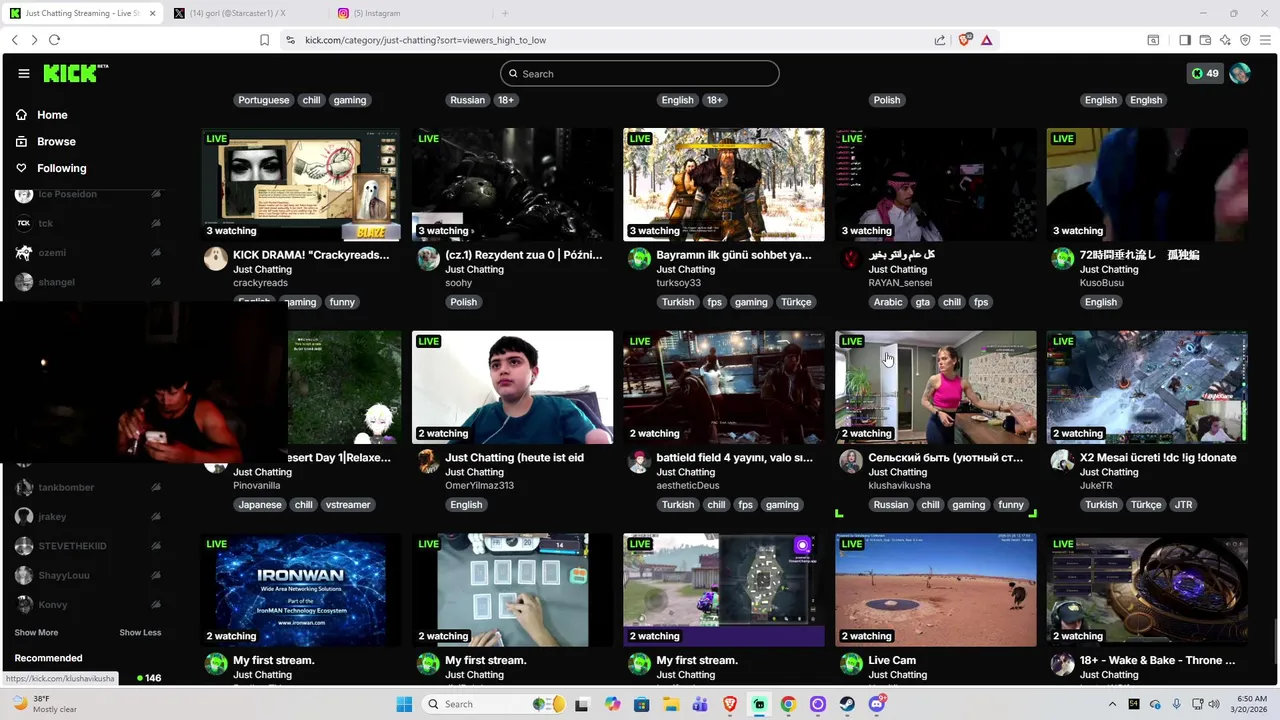Click the Portuguese tag
Viewport: 1280px width, 720px height.
click(264, 100)
